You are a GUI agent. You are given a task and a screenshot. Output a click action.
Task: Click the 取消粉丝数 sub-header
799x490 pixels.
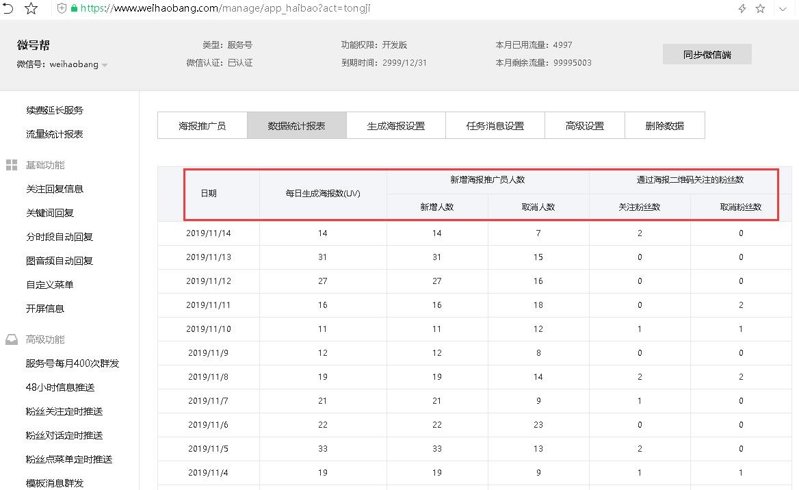(x=741, y=207)
